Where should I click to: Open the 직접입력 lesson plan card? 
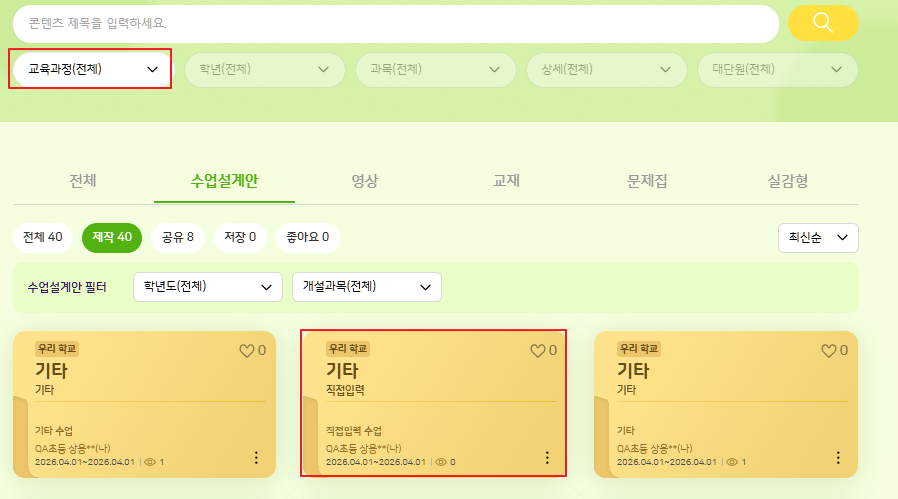[x=434, y=400]
